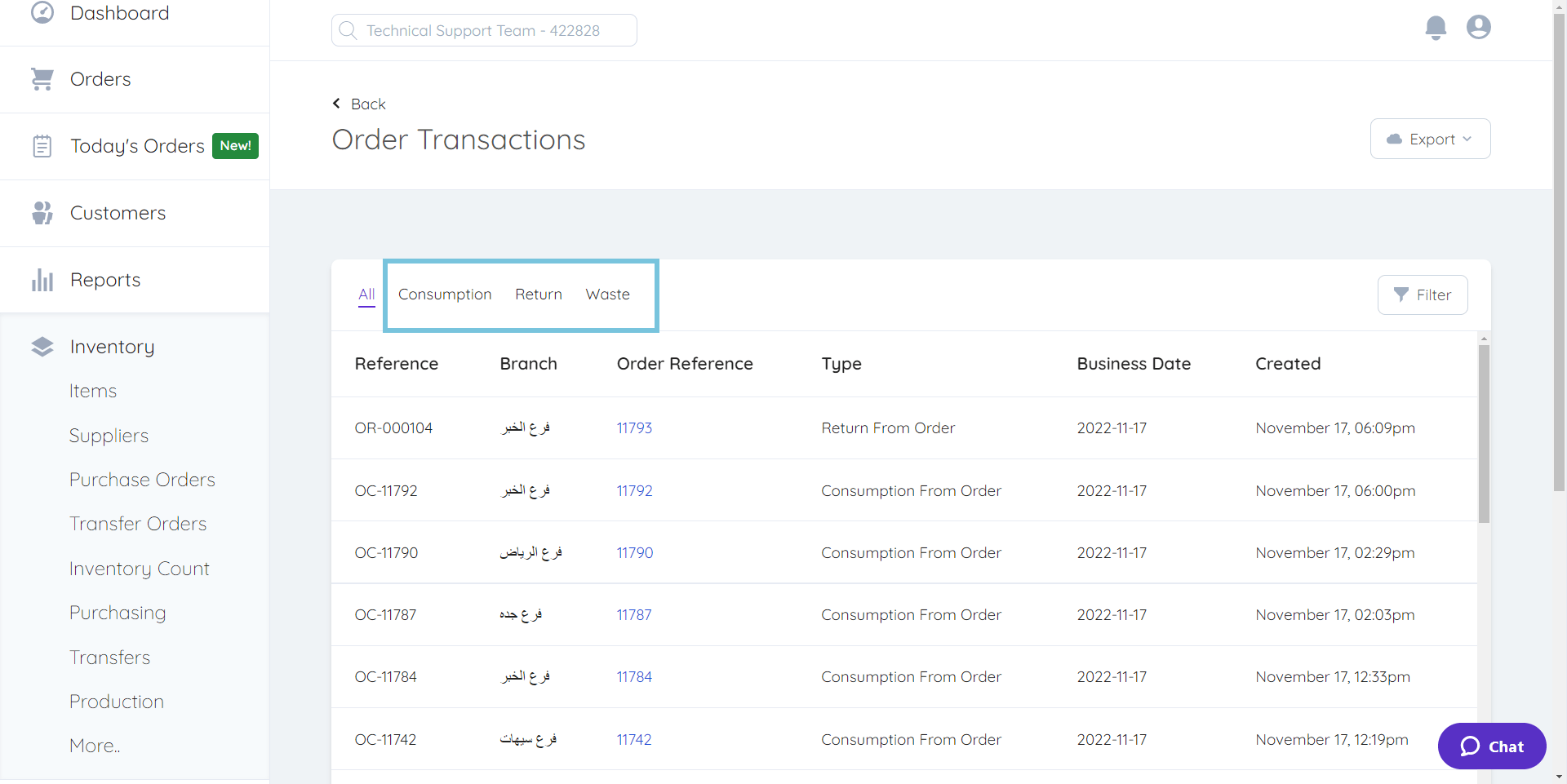Click the Technical Support Team search field
The image size is (1567, 784).
[483, 30]
